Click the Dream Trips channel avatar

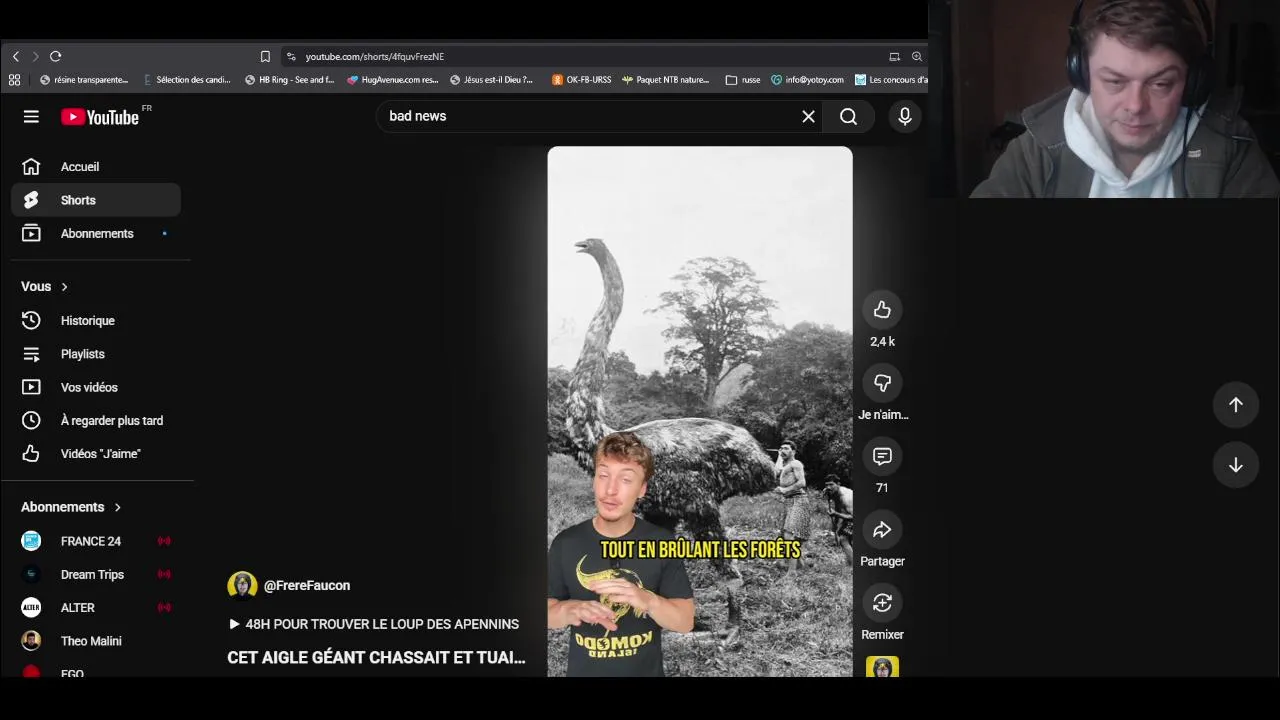(31, 574)
